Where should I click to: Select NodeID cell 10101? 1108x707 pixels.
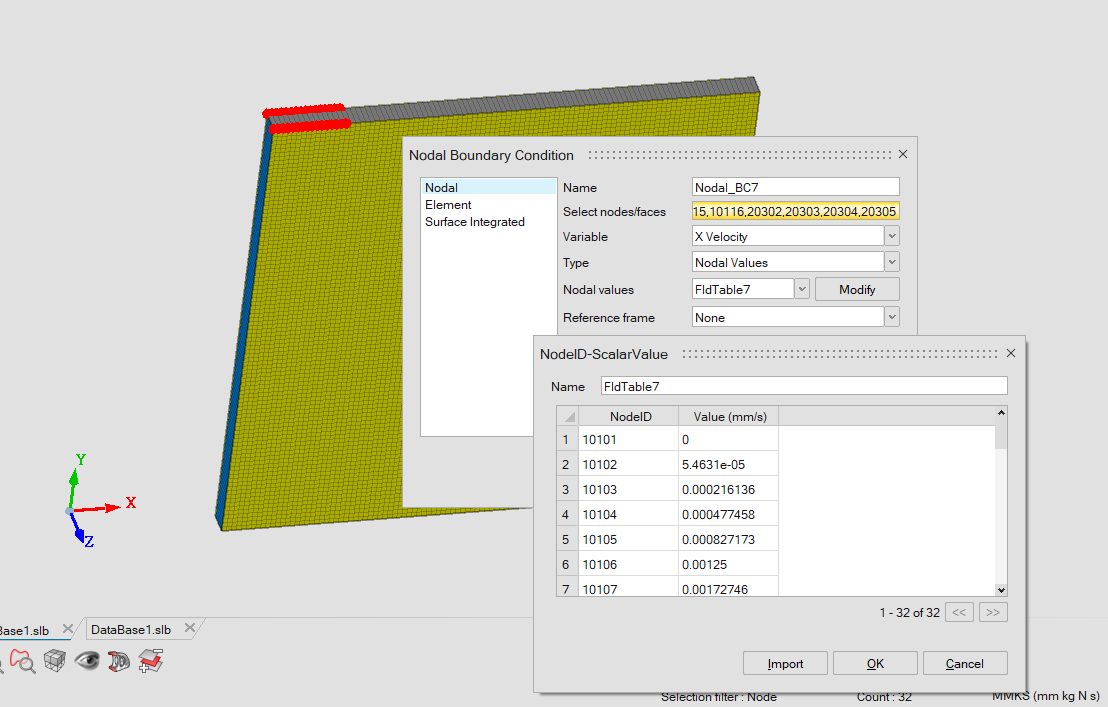(x=628, y=439)
